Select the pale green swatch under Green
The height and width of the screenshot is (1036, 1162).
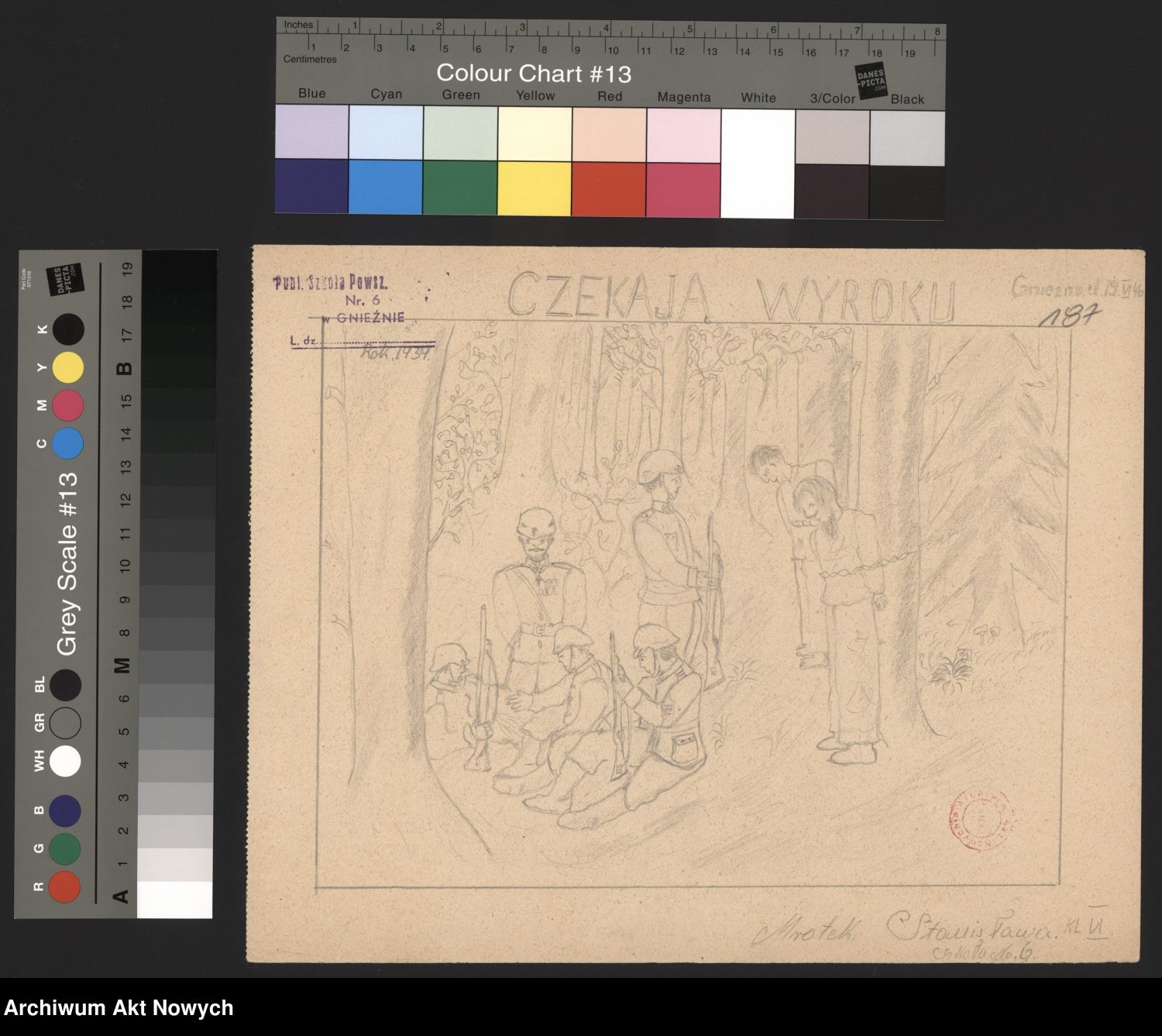460,133
